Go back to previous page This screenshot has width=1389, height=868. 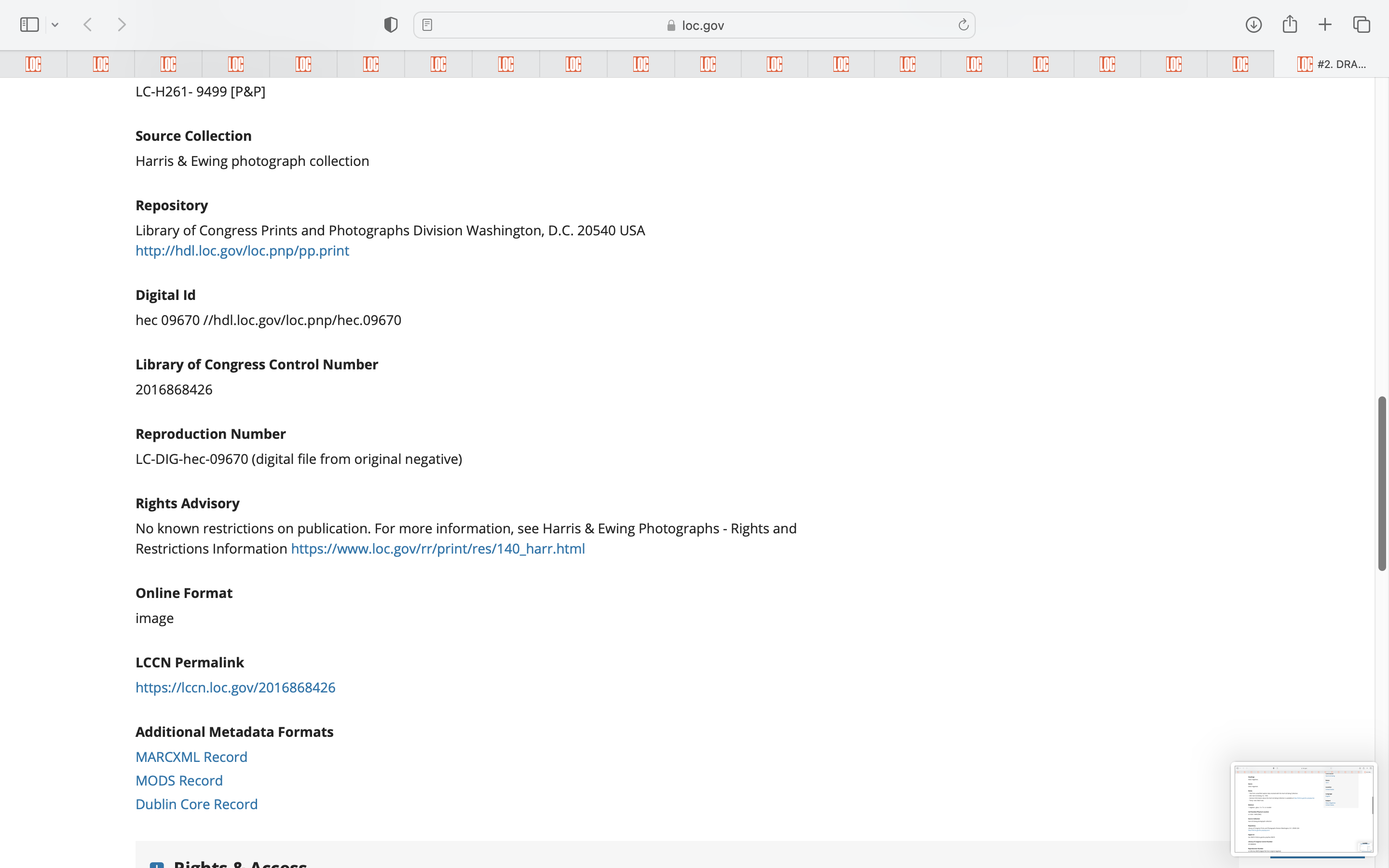coord(88,25)
